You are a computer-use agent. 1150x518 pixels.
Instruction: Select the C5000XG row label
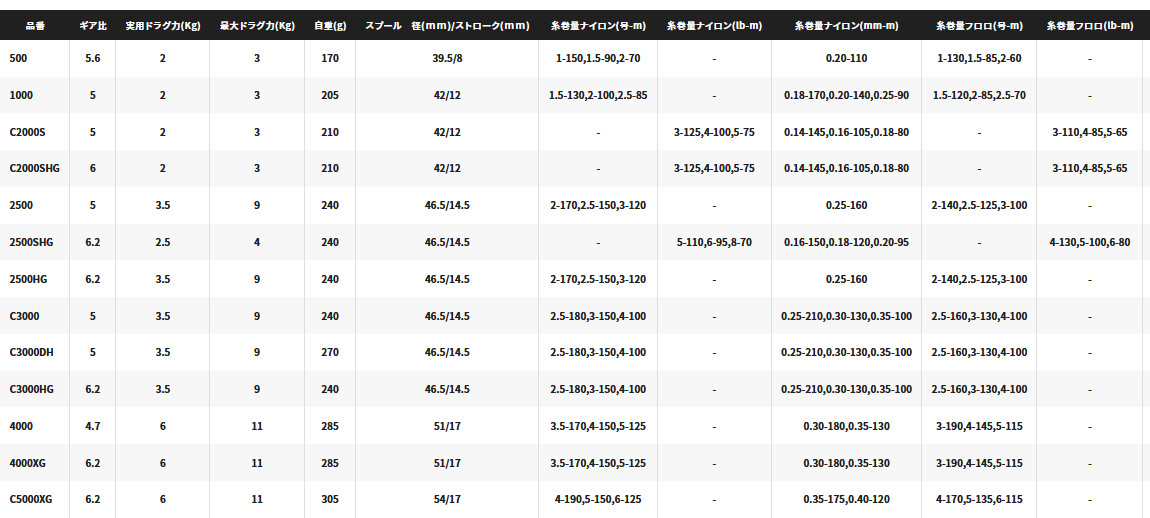point(31,499)
